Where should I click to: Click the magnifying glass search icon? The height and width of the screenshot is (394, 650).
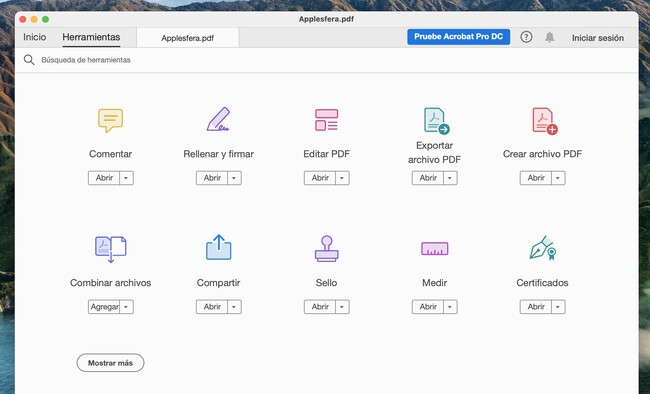tap(29, 60)
